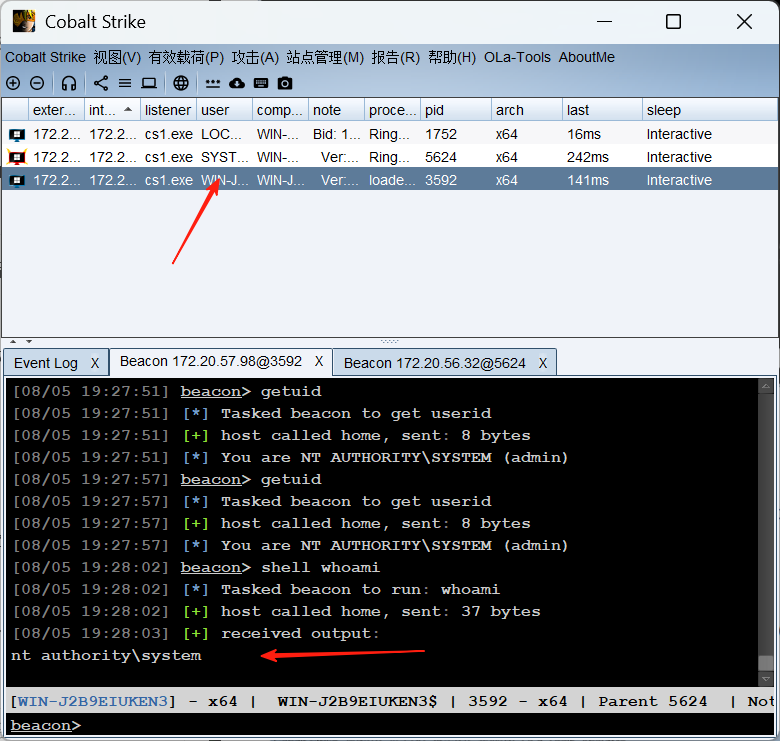This screenshot has height=741, width=780.
Task: Sort by the internal column header
Action: pyautogui.click(x=112, y=110)
